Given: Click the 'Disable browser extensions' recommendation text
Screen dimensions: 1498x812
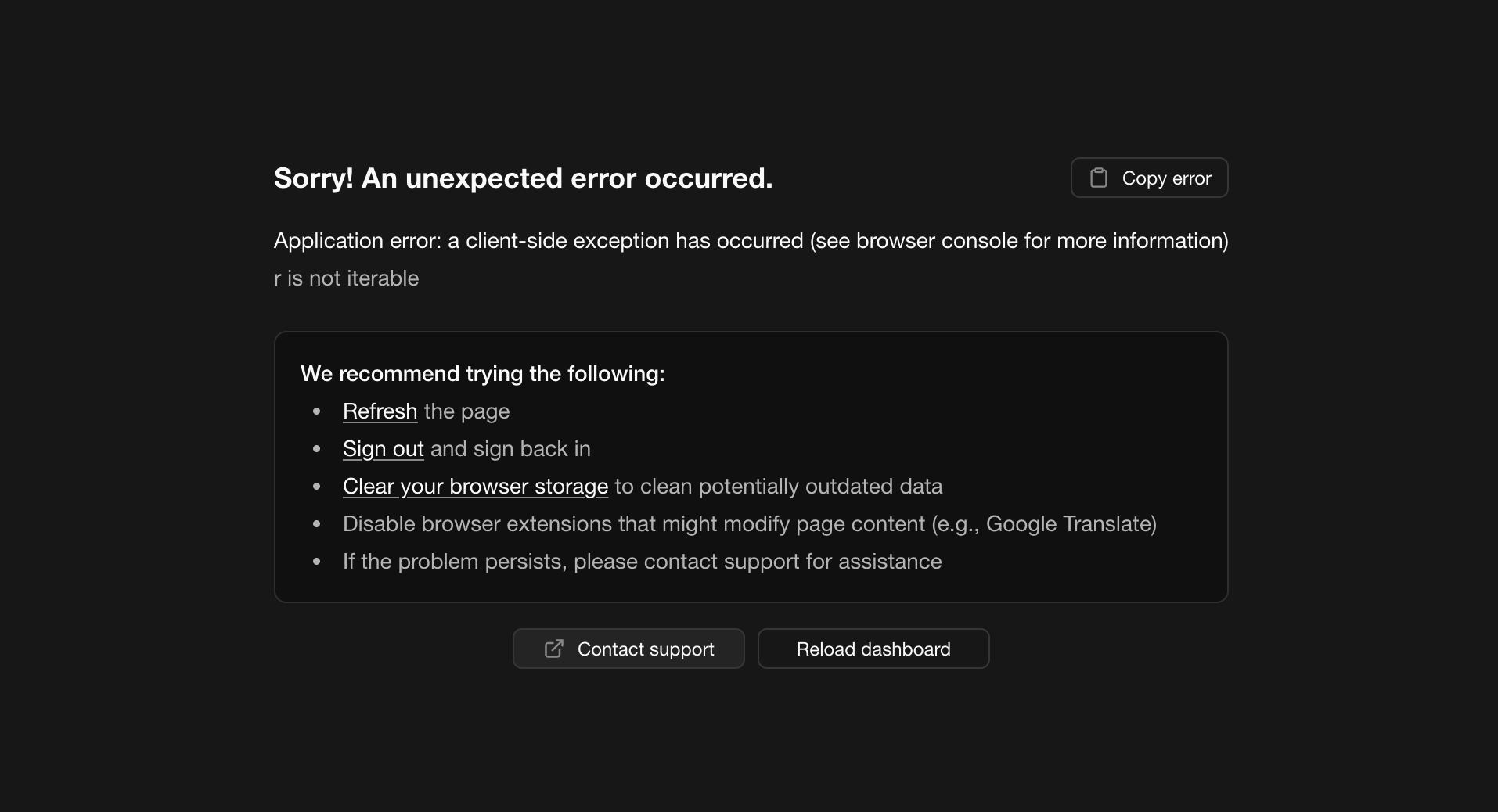Looking at the screenshot, I should coord(749,524).
